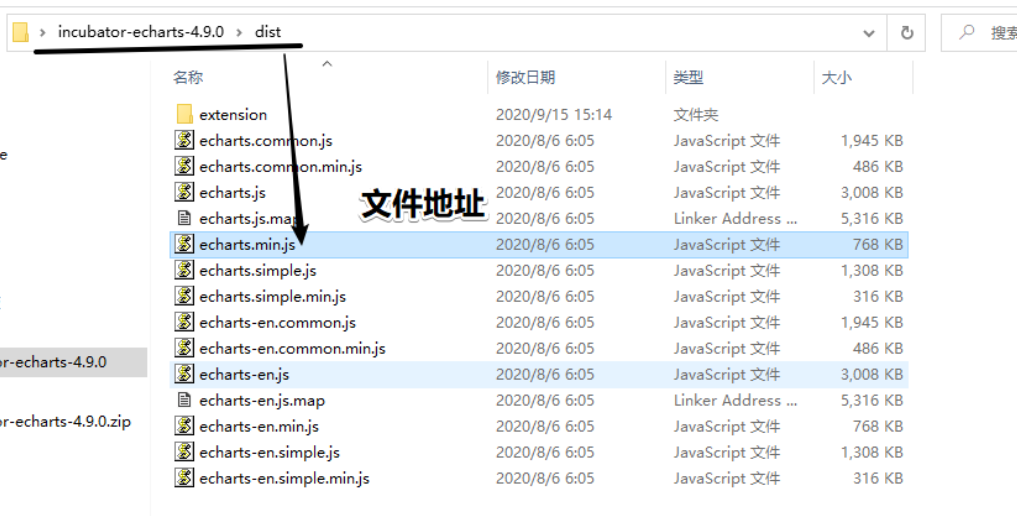Image resolution: width=1017 pixels, height=516 pixels.
Task: Select the extension folder icon
Action: (x=185, y=114)
